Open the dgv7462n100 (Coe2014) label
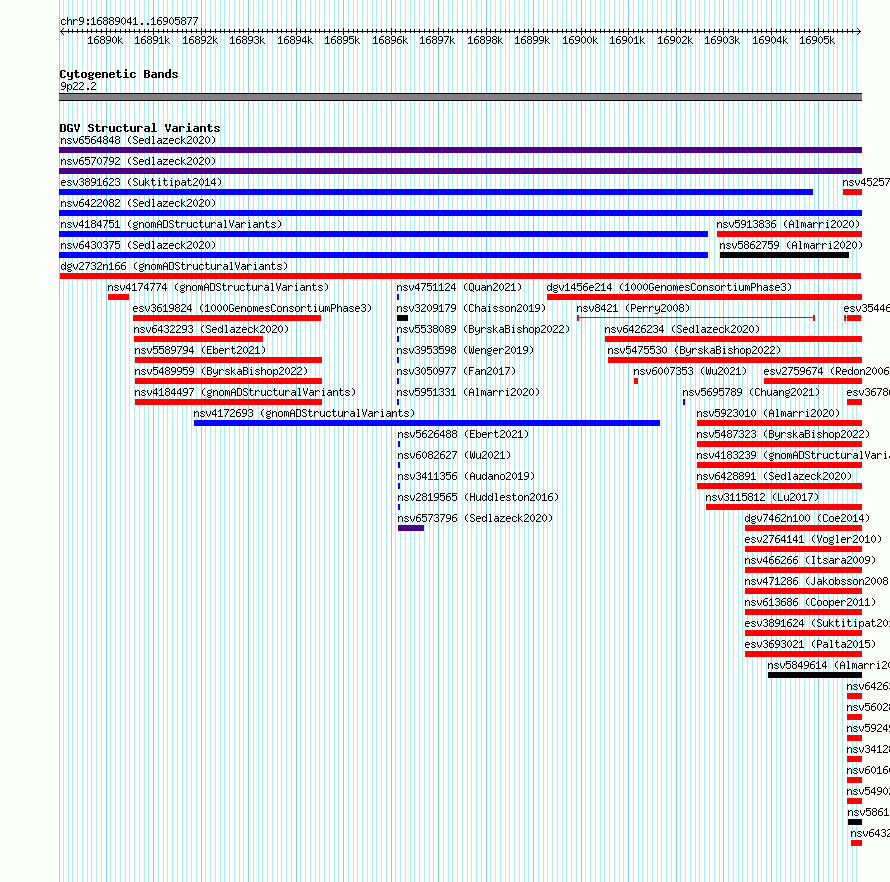 point(807,518)
